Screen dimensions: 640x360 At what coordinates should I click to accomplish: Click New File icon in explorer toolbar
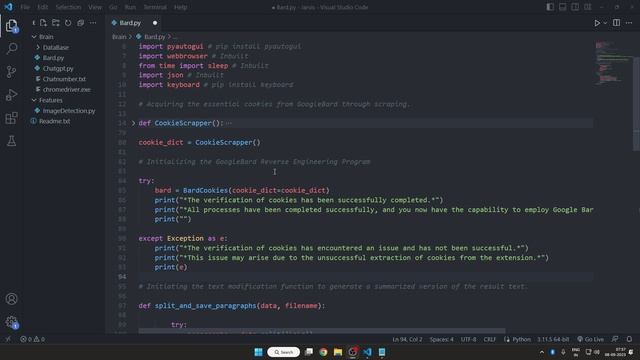tap(43, 23)
